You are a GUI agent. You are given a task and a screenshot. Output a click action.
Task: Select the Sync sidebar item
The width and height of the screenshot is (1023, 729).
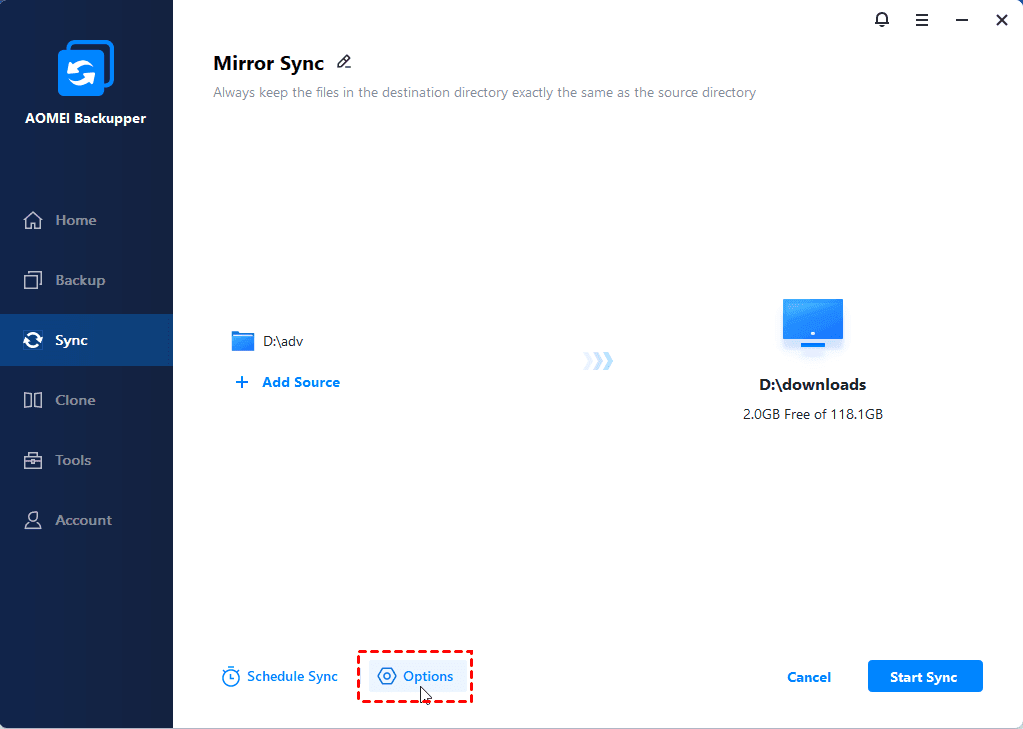(x=71, y=340)
